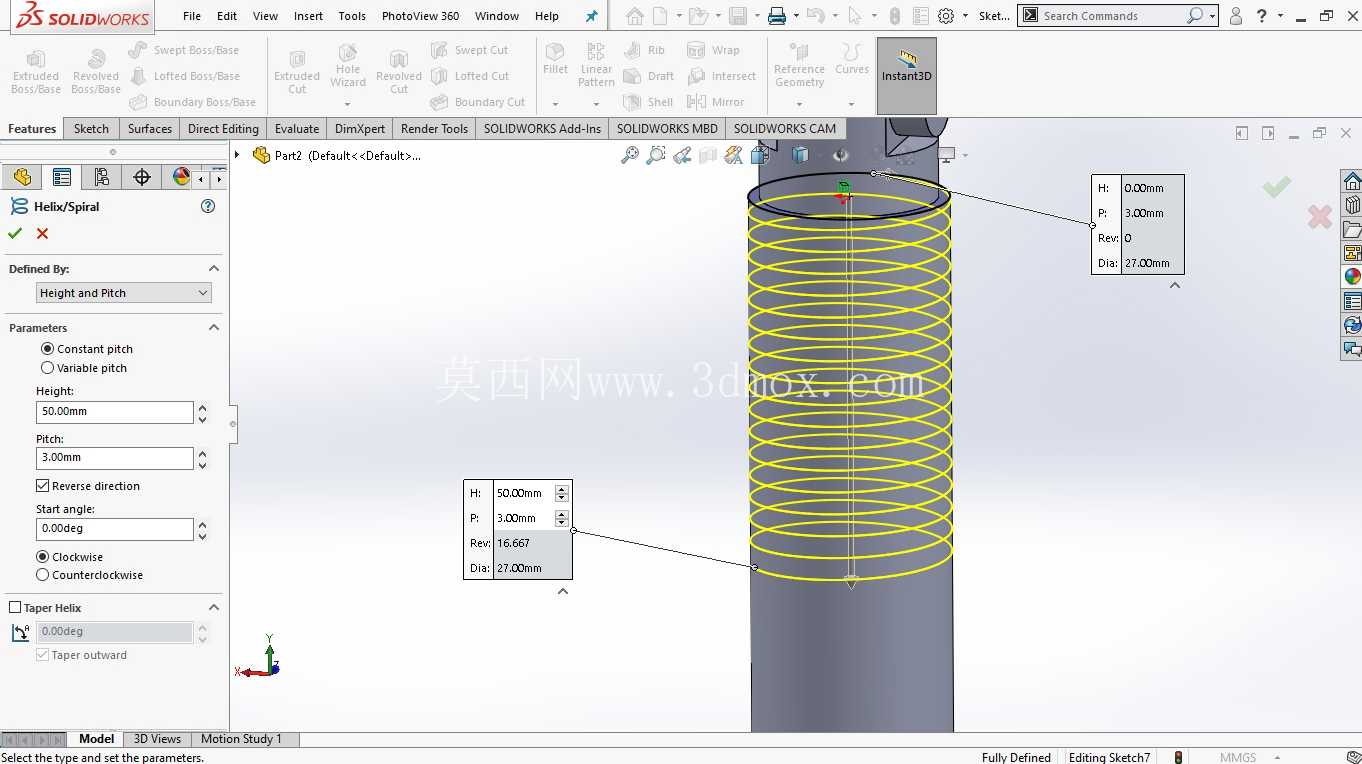
Task: Enable the Taper Helix checkbox
Action: (15, 608)
